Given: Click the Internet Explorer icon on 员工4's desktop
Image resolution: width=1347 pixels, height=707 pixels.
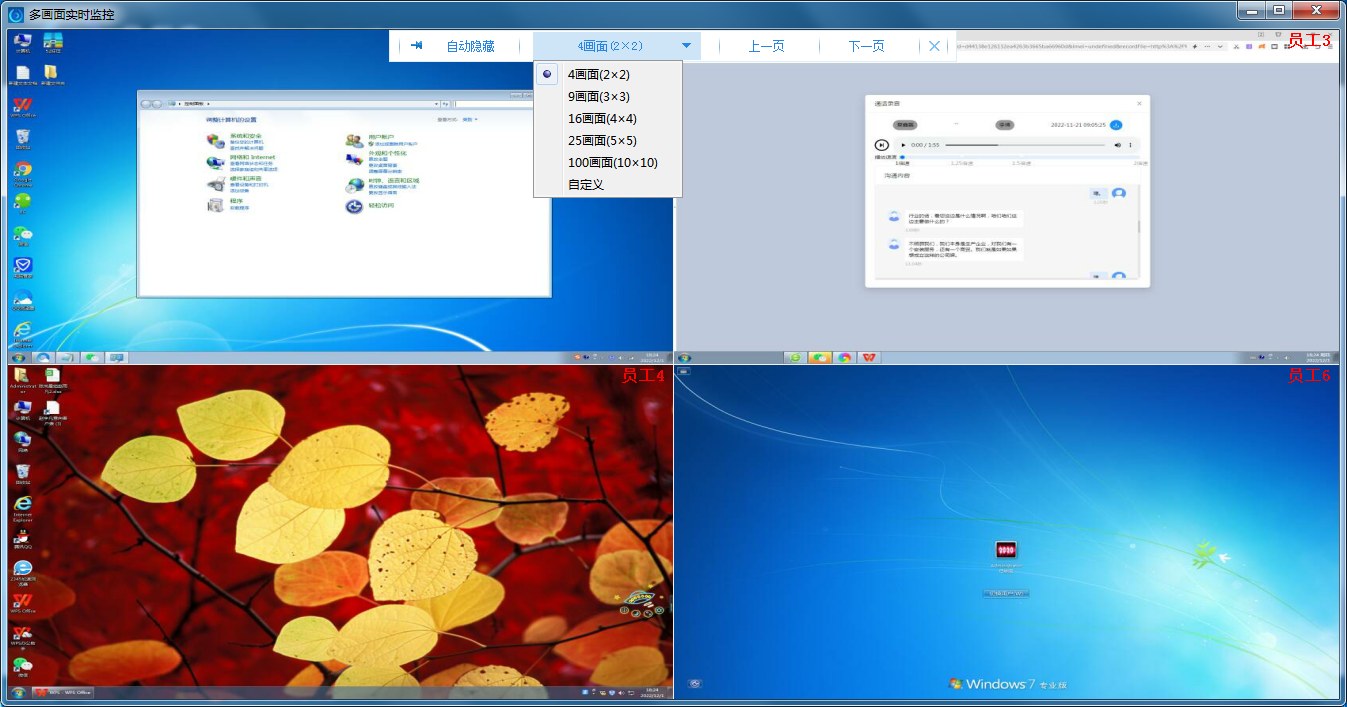Looking at the screenshot, I should tap(22, 503).
